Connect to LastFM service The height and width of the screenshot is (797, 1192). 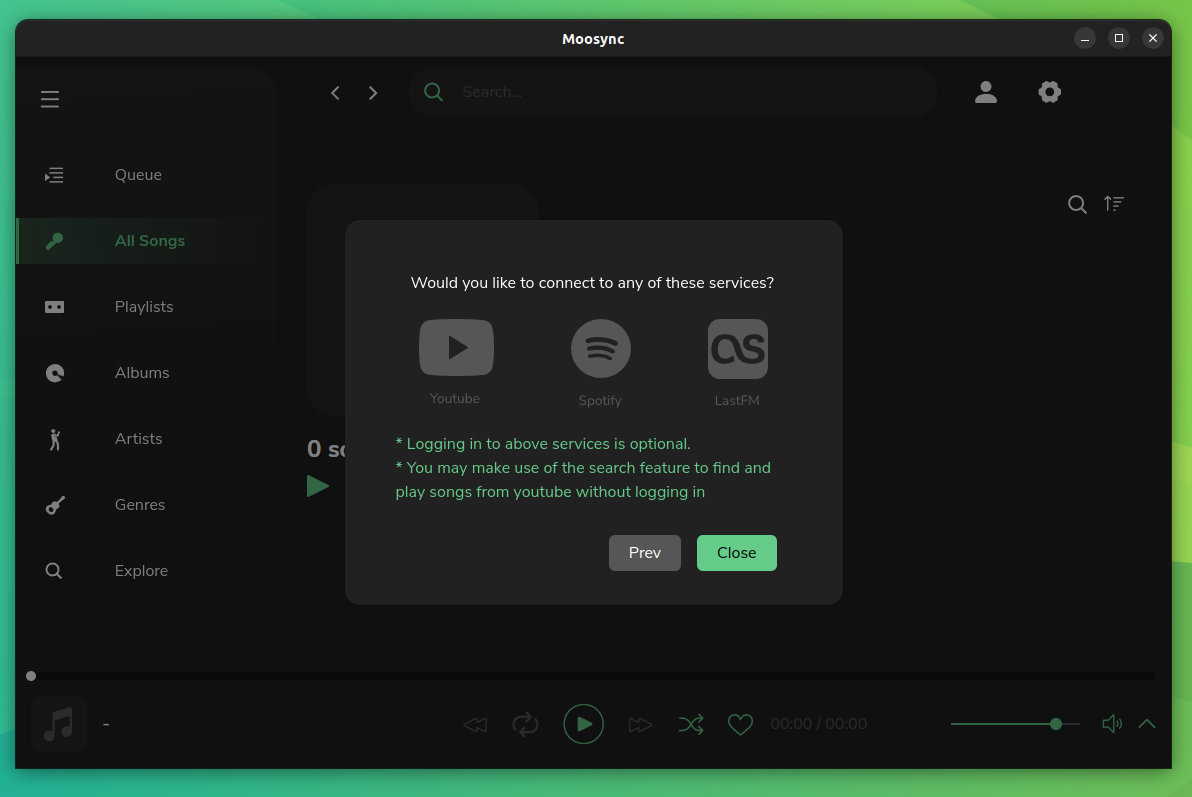pyautogui.click(x=737, y=347)
